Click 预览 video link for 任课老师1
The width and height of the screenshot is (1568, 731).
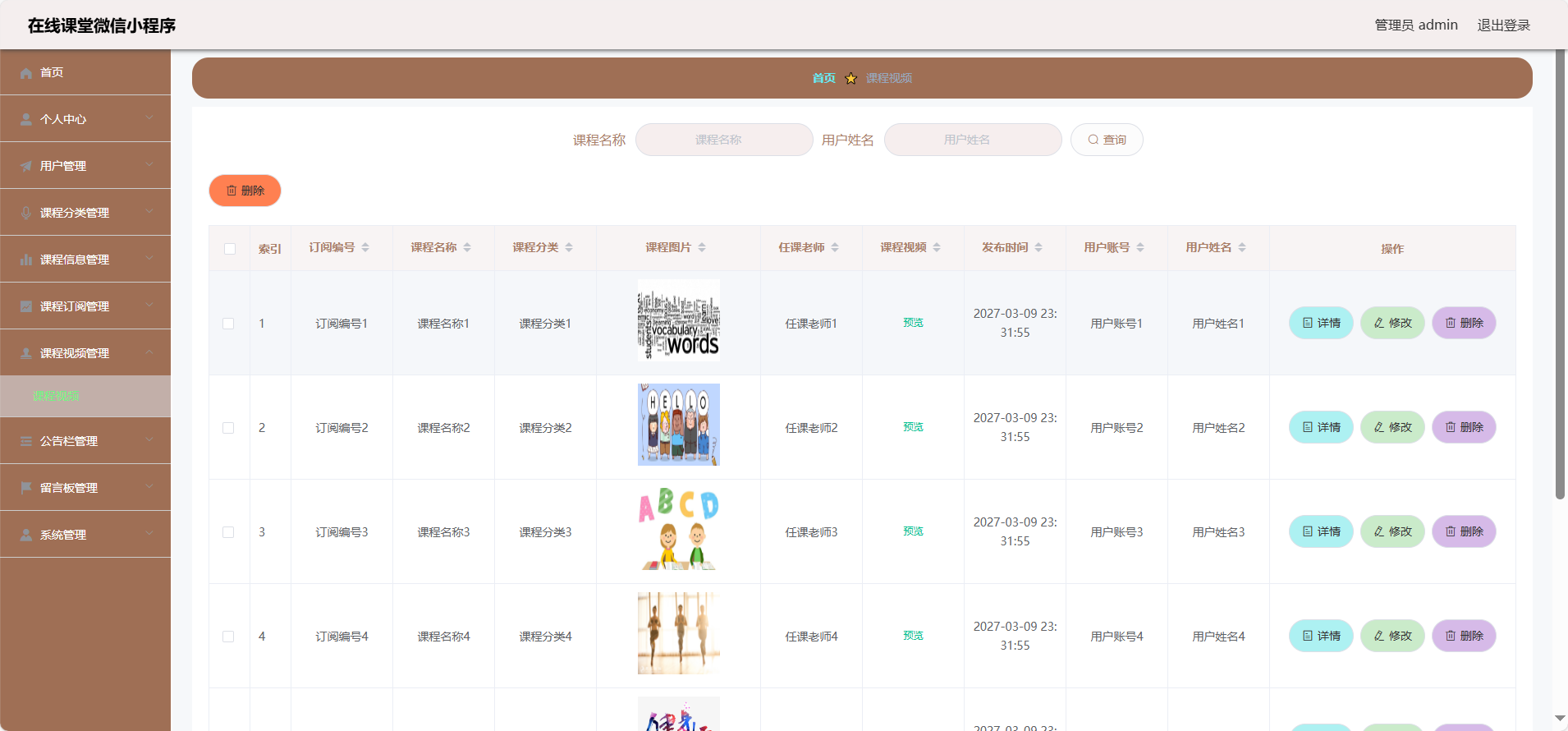[x=913, y=323]
